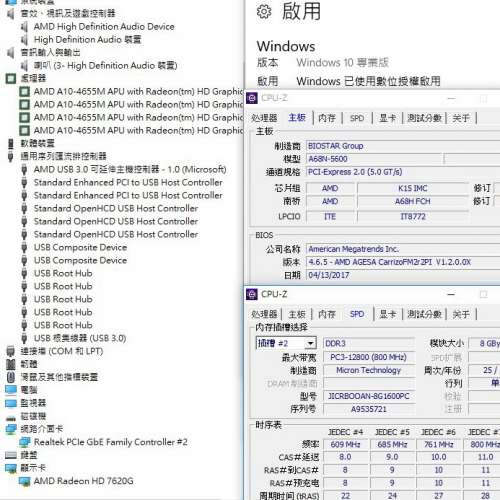Screen dimensions: 500x500
Task: Click the 609 MHz JEDEC #4 frequency cell
Action: 345,444
